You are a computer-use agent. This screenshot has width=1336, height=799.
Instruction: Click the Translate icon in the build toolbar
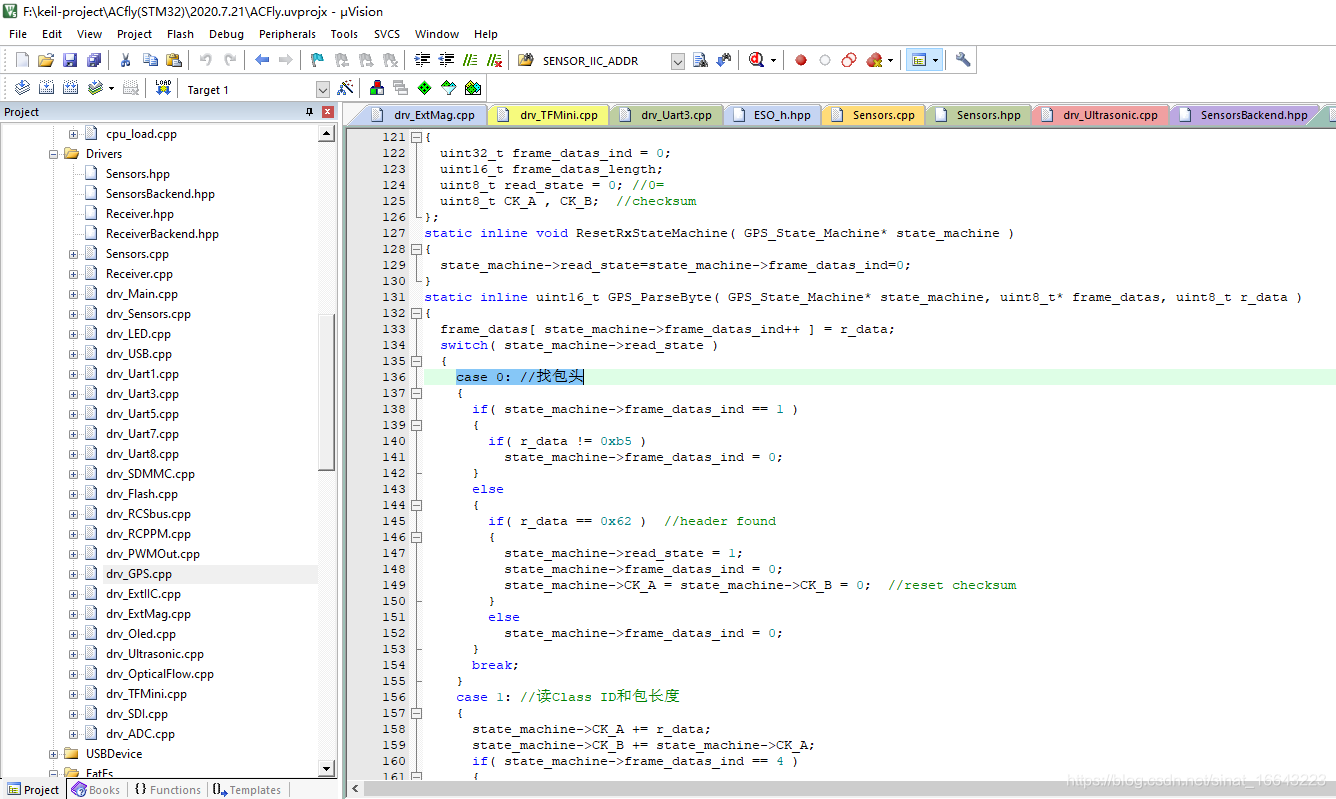coord(22,88)
